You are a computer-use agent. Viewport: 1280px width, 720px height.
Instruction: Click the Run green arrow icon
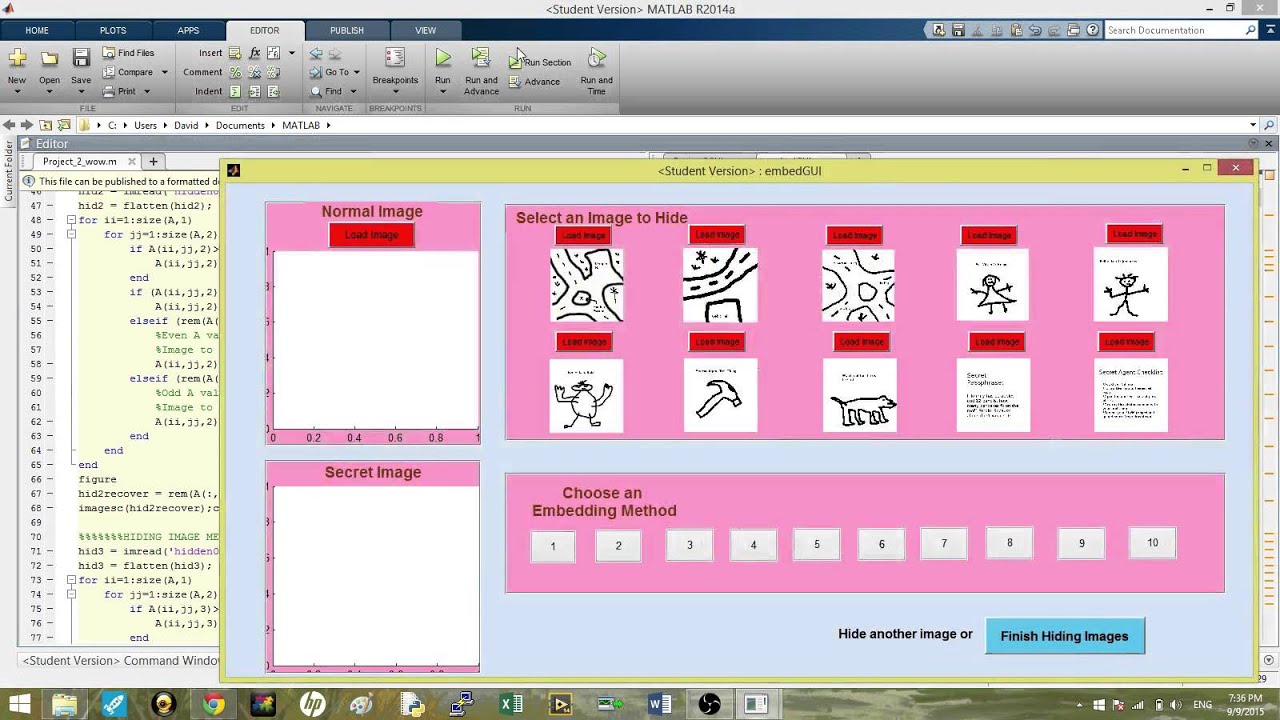pos(442,59)
